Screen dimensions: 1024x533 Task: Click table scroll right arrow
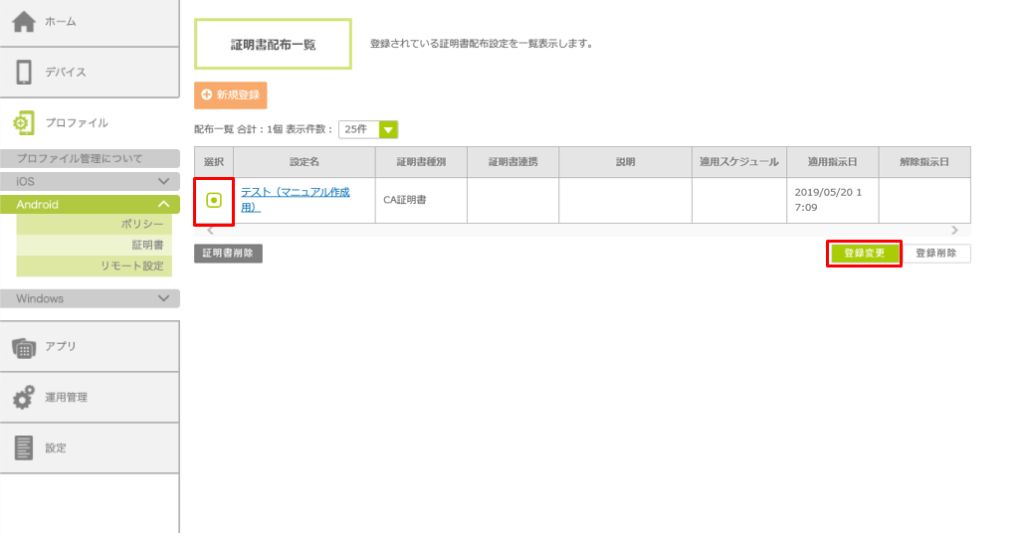(x=955, y=231)
